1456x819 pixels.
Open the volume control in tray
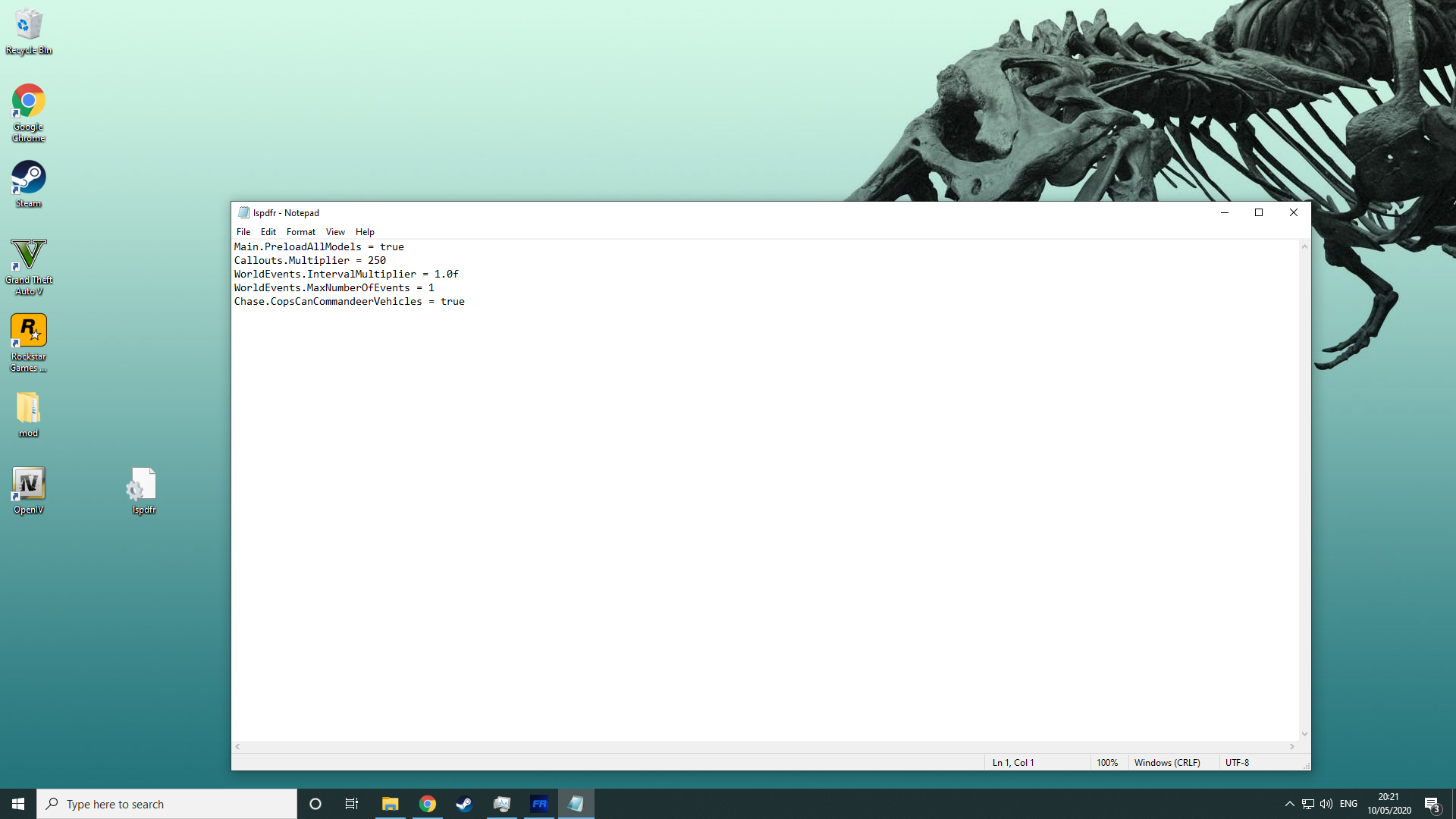1326,804
